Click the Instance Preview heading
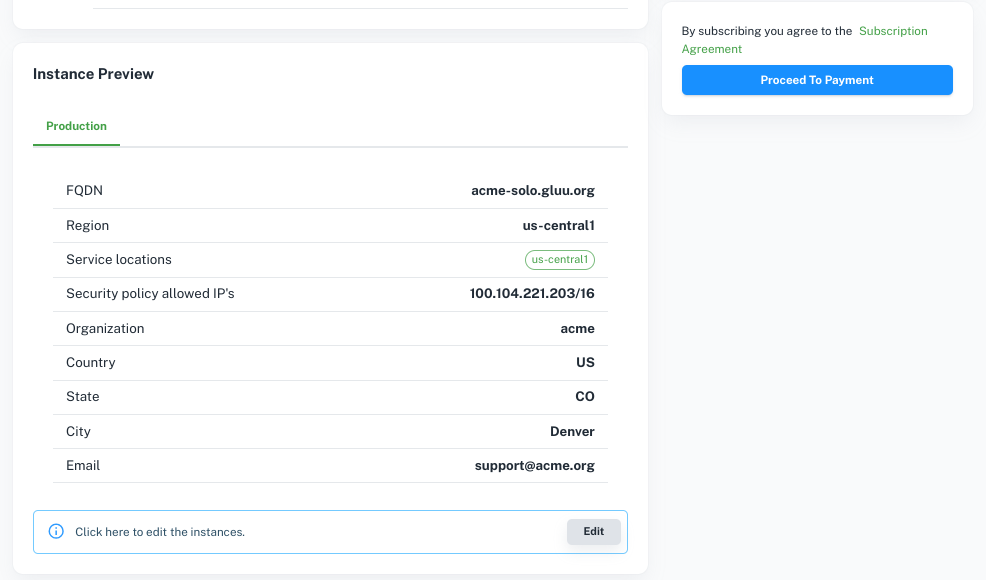 (93, 74)
